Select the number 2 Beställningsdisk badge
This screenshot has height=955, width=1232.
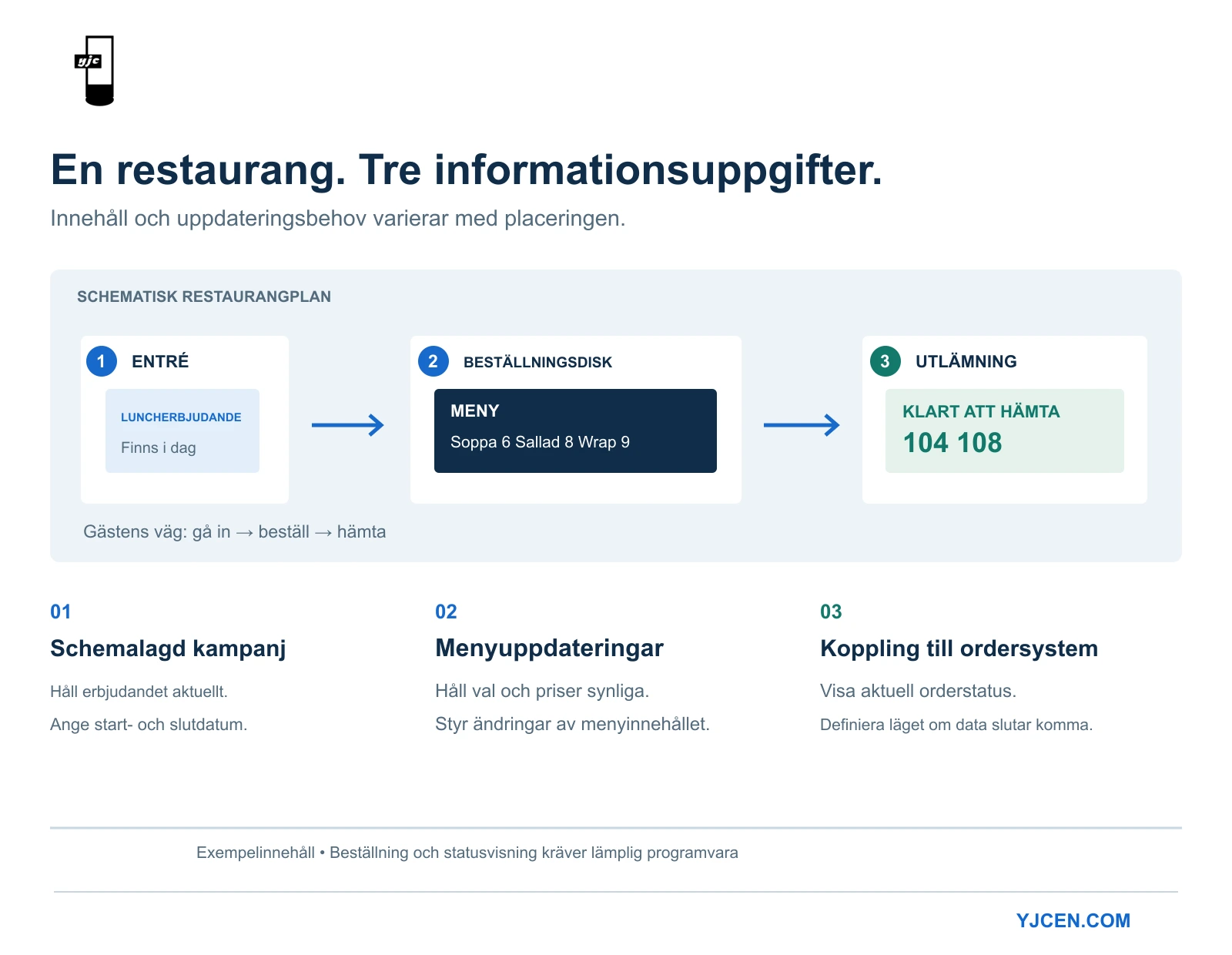click(433, 361)
